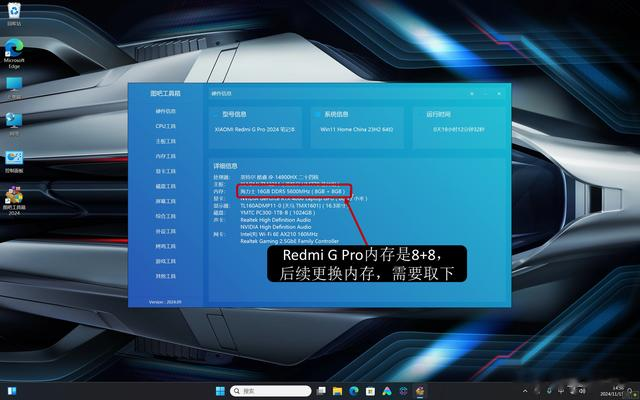Go to 显卡工具 in the sidebar
Image resolution: width=640 pixels, height=400 pixels.
(165, 171)
